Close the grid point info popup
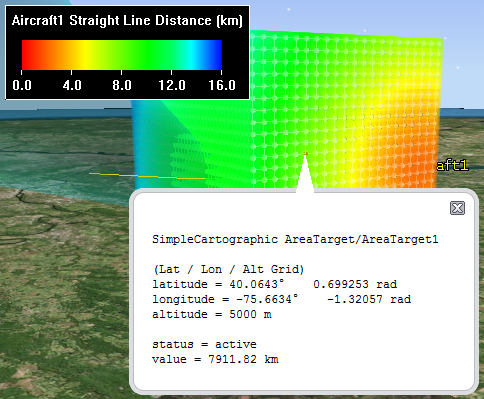Screen dimensions: 484x399 457,208
